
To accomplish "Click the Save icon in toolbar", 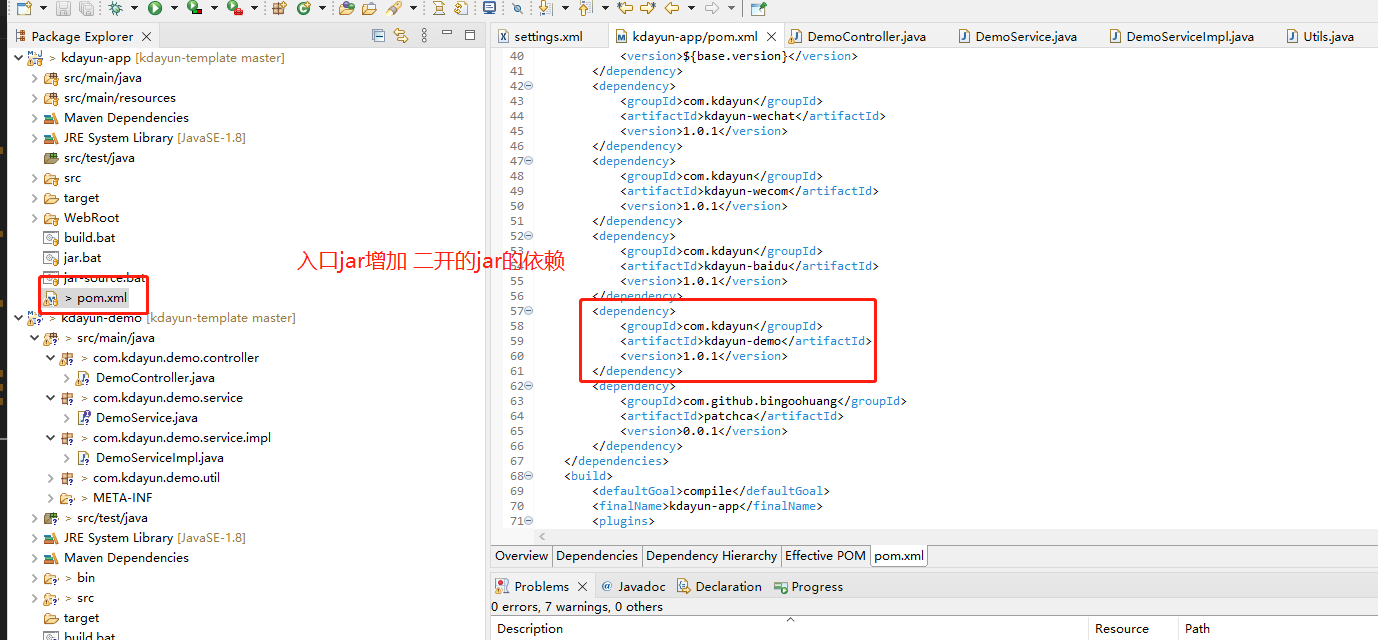I will (x=64, y=9).
